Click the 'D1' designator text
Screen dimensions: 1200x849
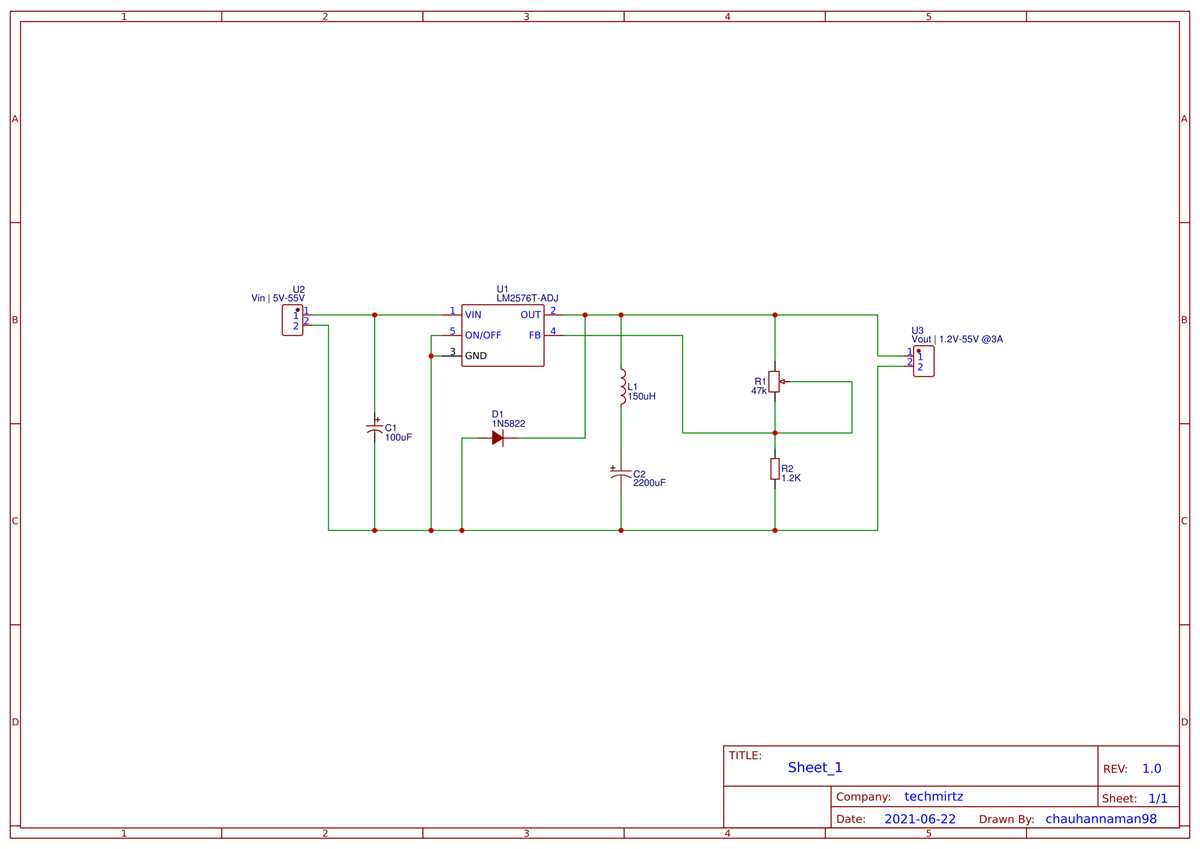click(497, 414)
